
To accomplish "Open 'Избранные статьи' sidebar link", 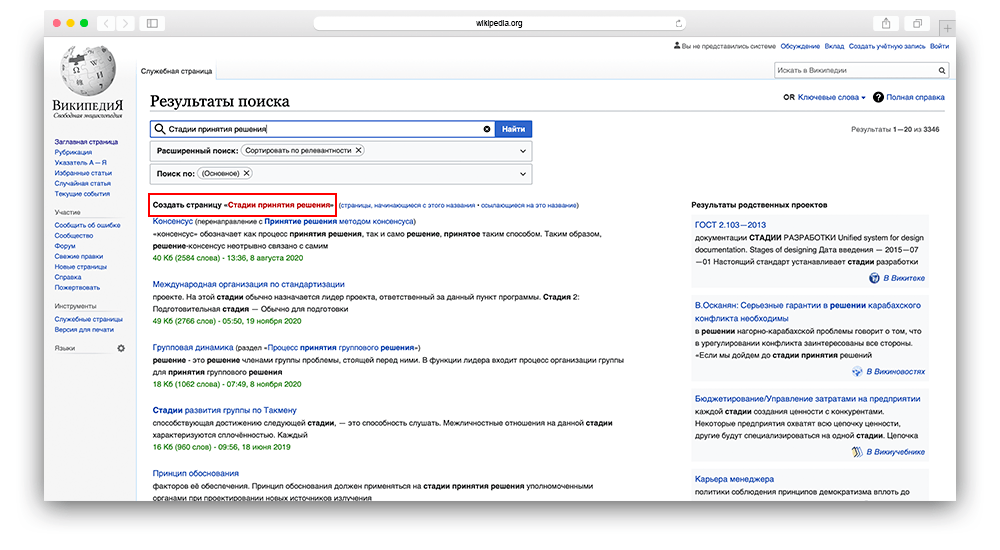I will (x=83, y=173).
